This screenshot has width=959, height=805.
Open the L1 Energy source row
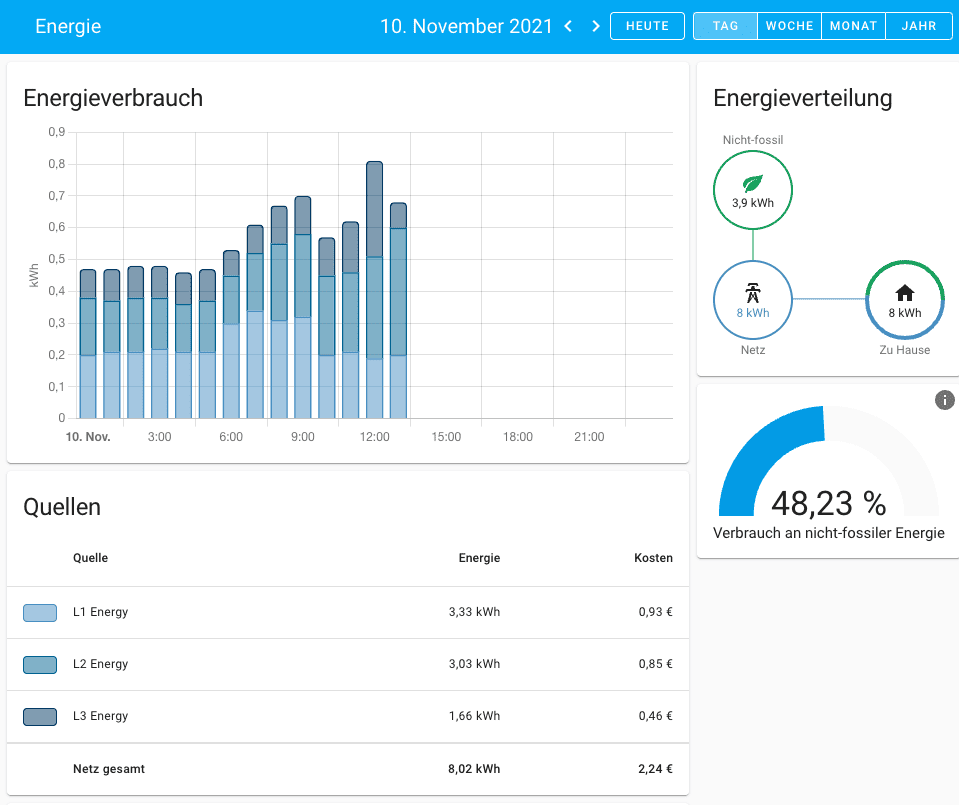coord(100,612)
